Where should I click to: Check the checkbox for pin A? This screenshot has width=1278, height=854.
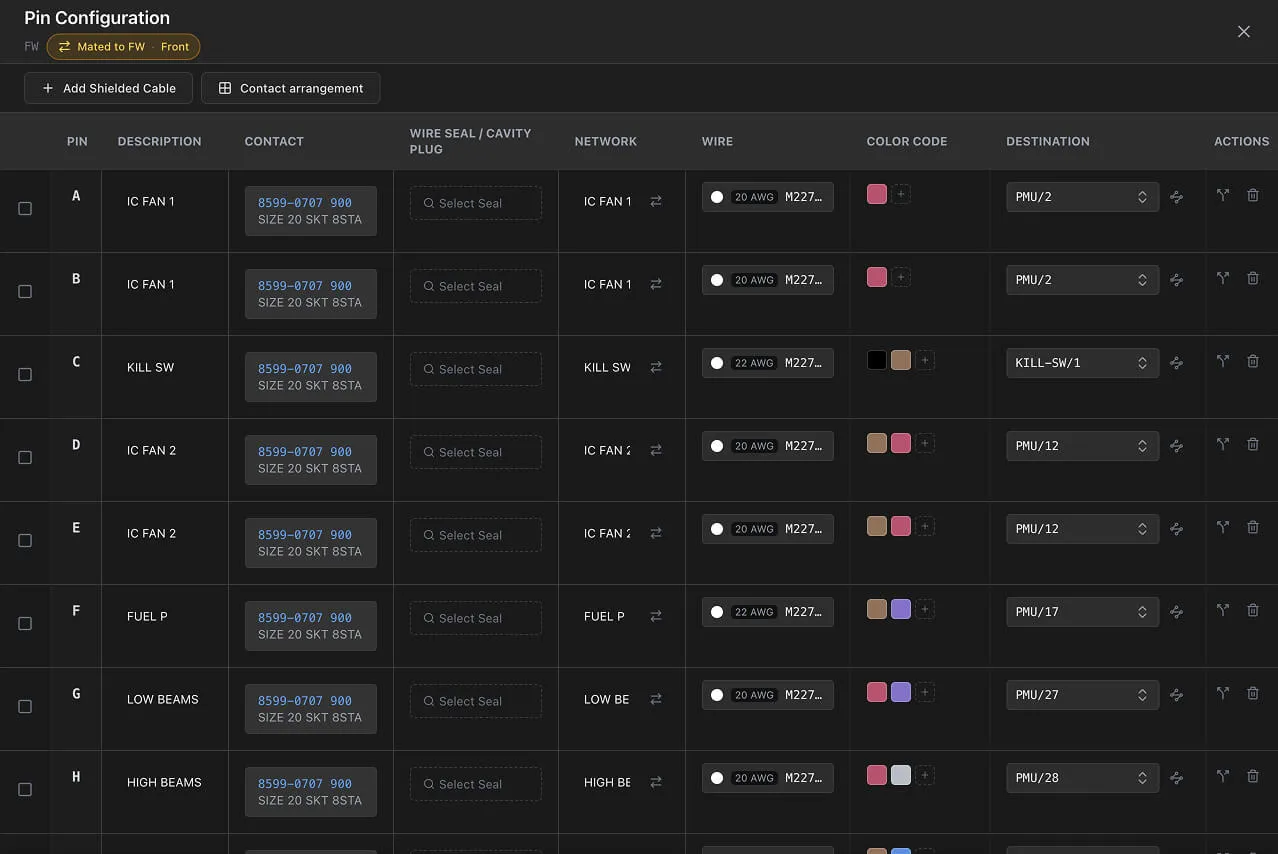[25, 209]
